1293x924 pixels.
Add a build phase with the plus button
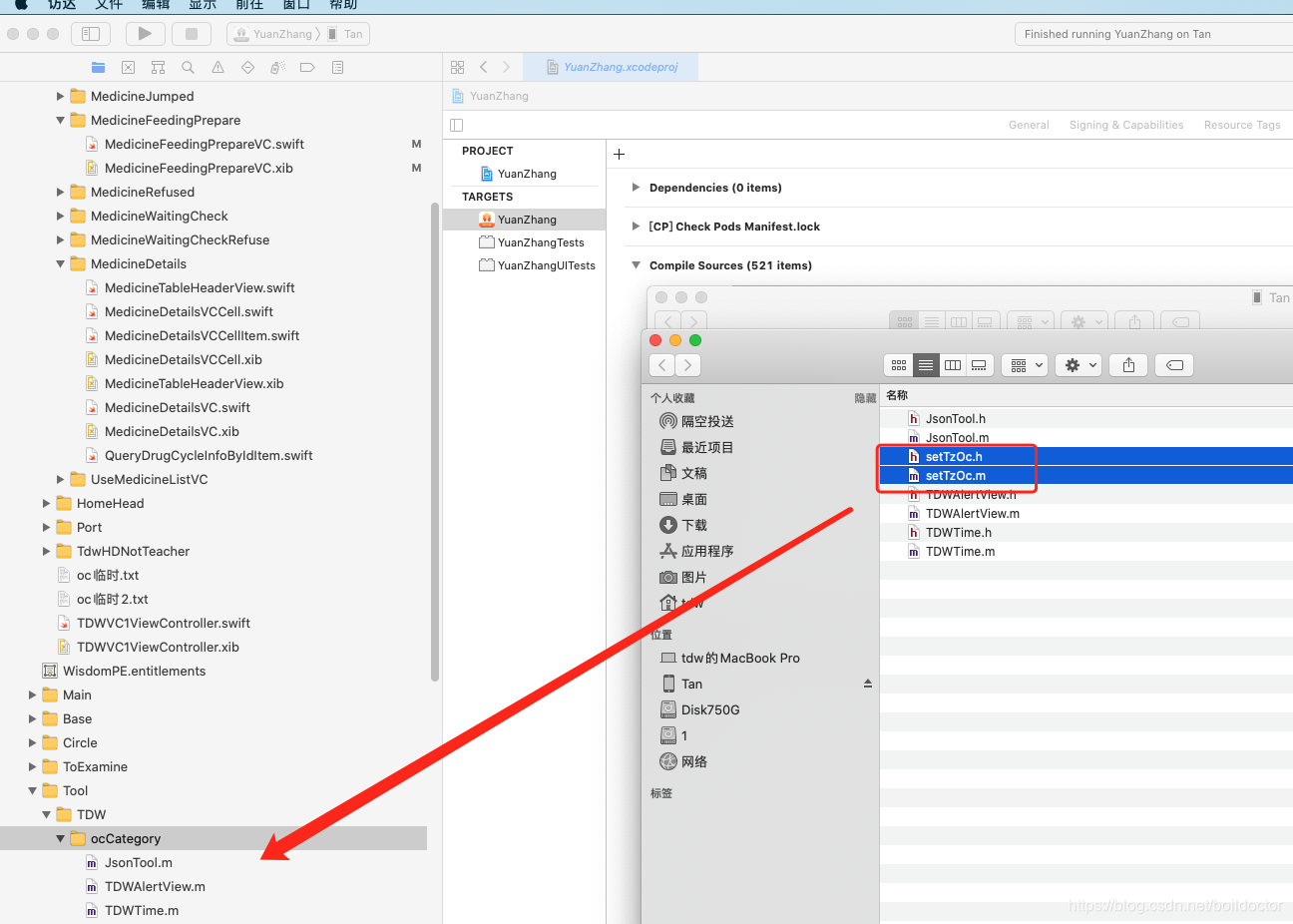click(x=619, y=154)
